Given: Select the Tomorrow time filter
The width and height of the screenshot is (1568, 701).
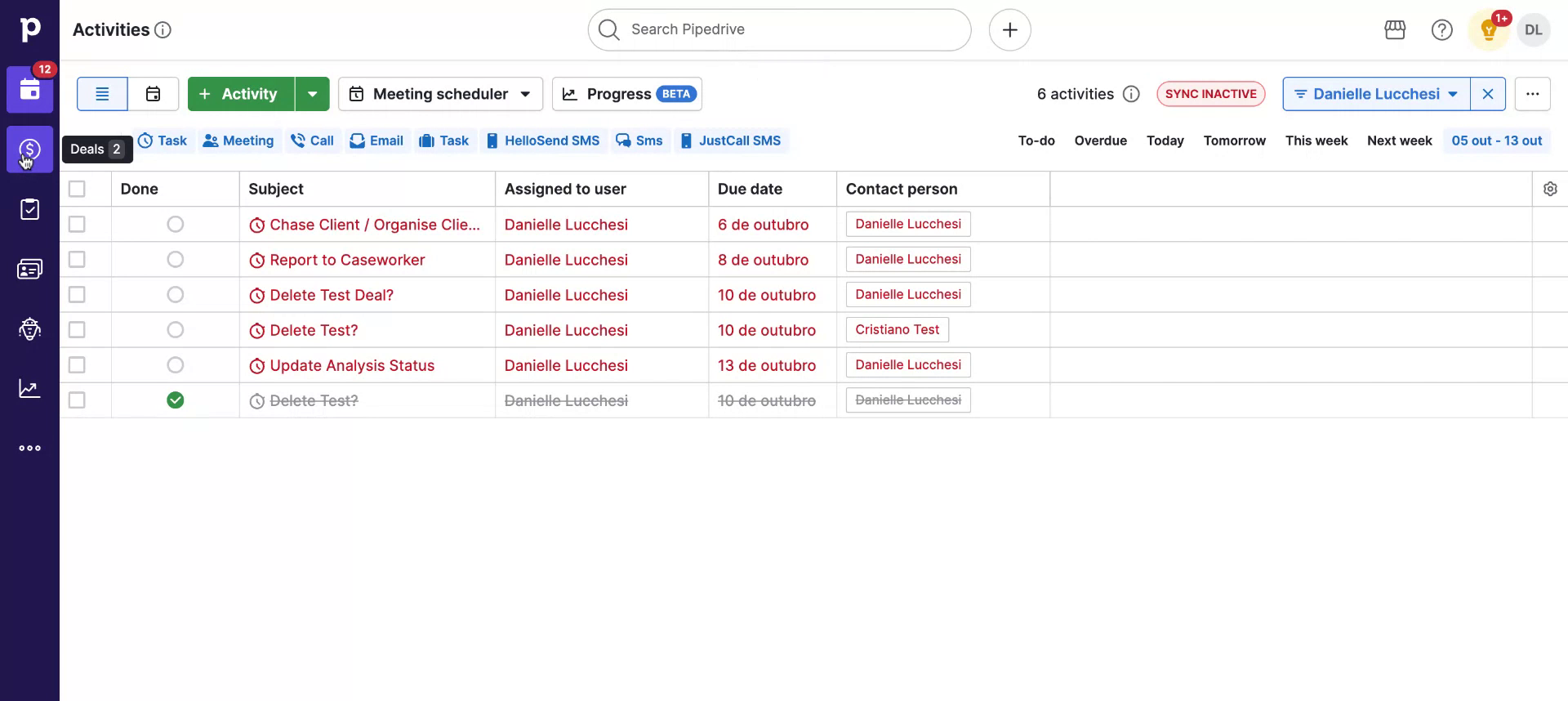Looking at the screenshot, I should 1235,141.
